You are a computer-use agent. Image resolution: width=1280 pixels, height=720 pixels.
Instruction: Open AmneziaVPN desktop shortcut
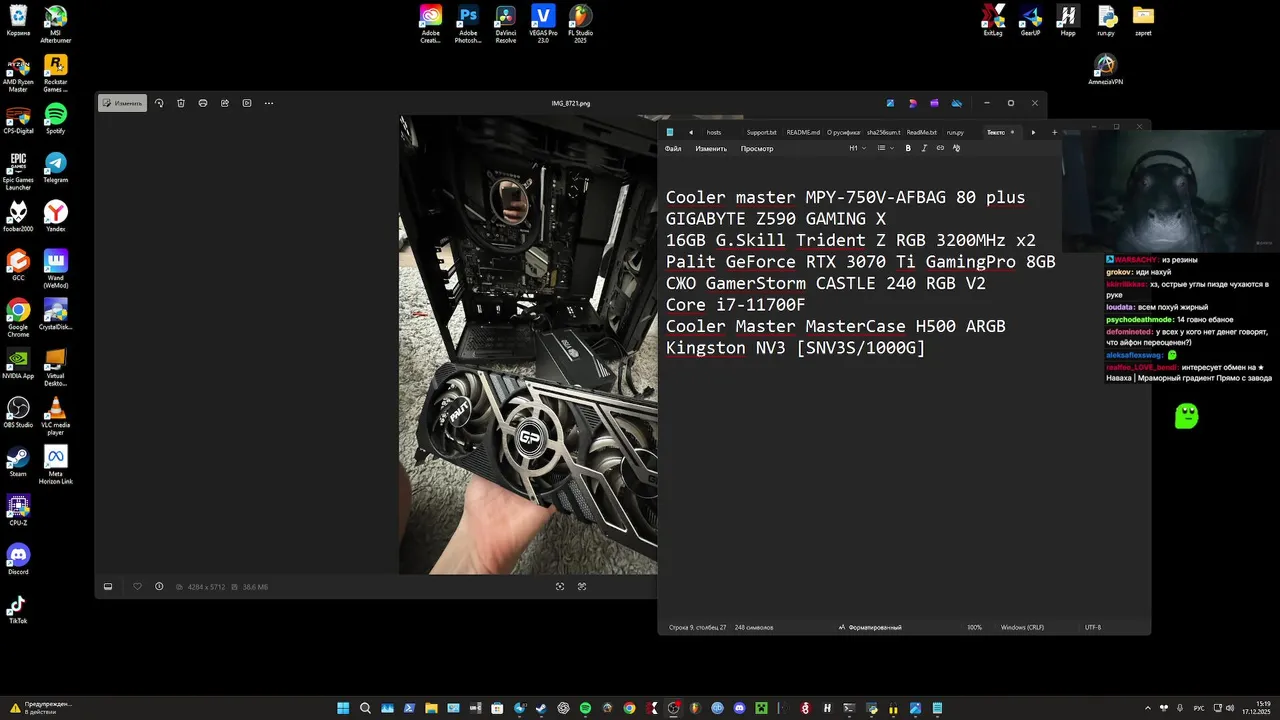1105,70
